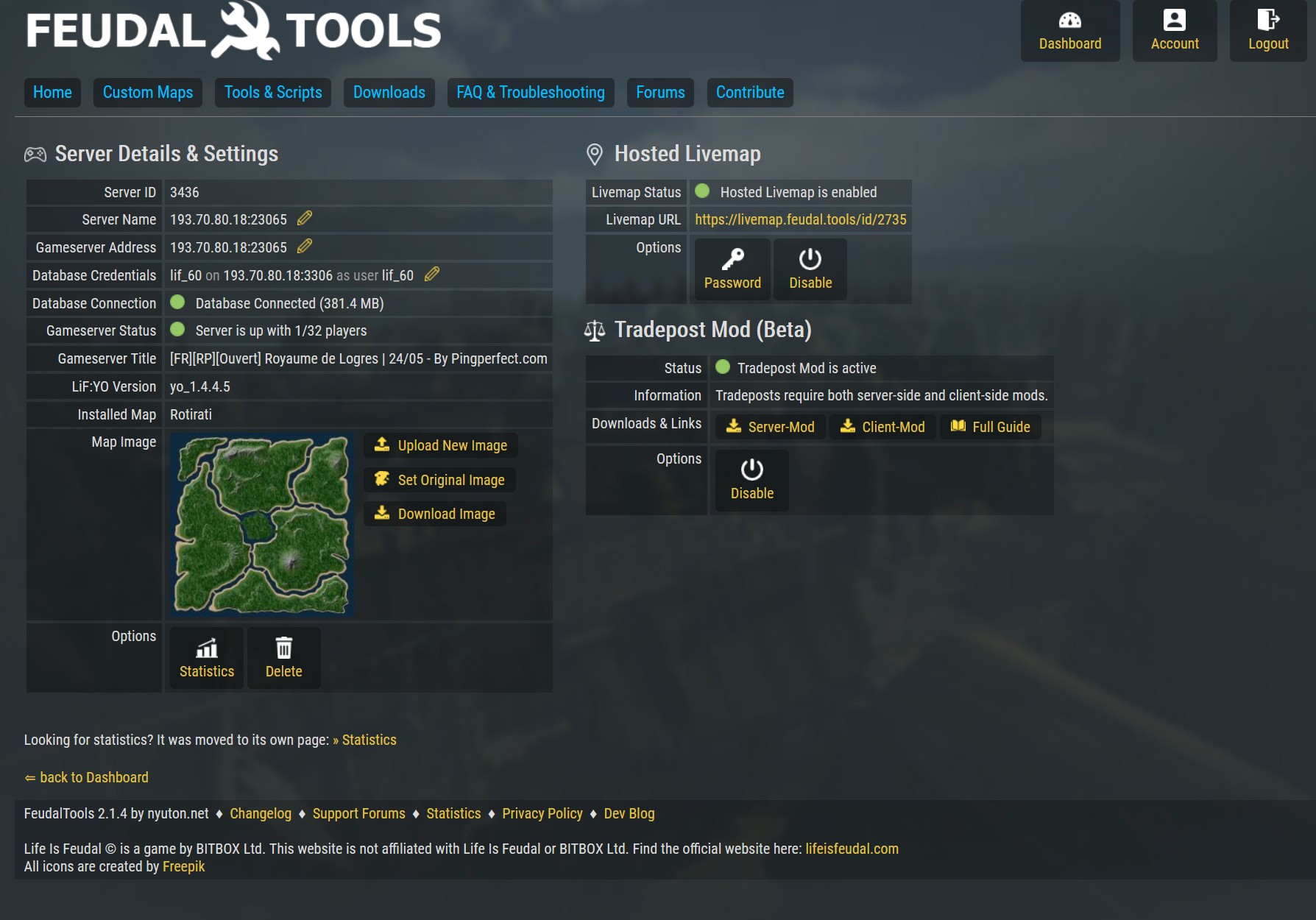The width and height of the screenshot is (1316, 920).
Task: Open FAQ & Troubleshooting page
Action: pos(530,93)
